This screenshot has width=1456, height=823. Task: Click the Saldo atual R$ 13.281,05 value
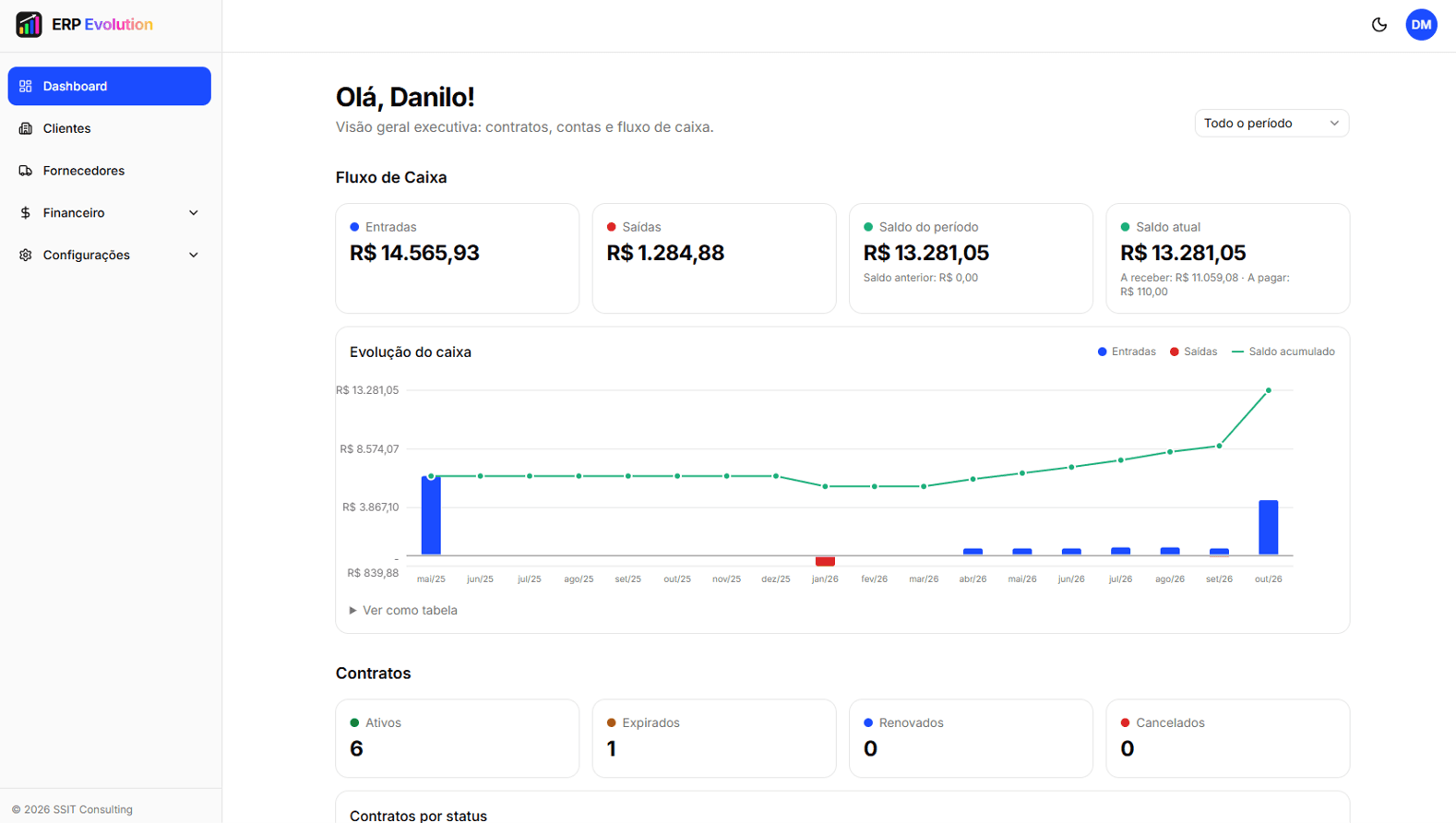pyautogui.click(x=1183, y=253)
